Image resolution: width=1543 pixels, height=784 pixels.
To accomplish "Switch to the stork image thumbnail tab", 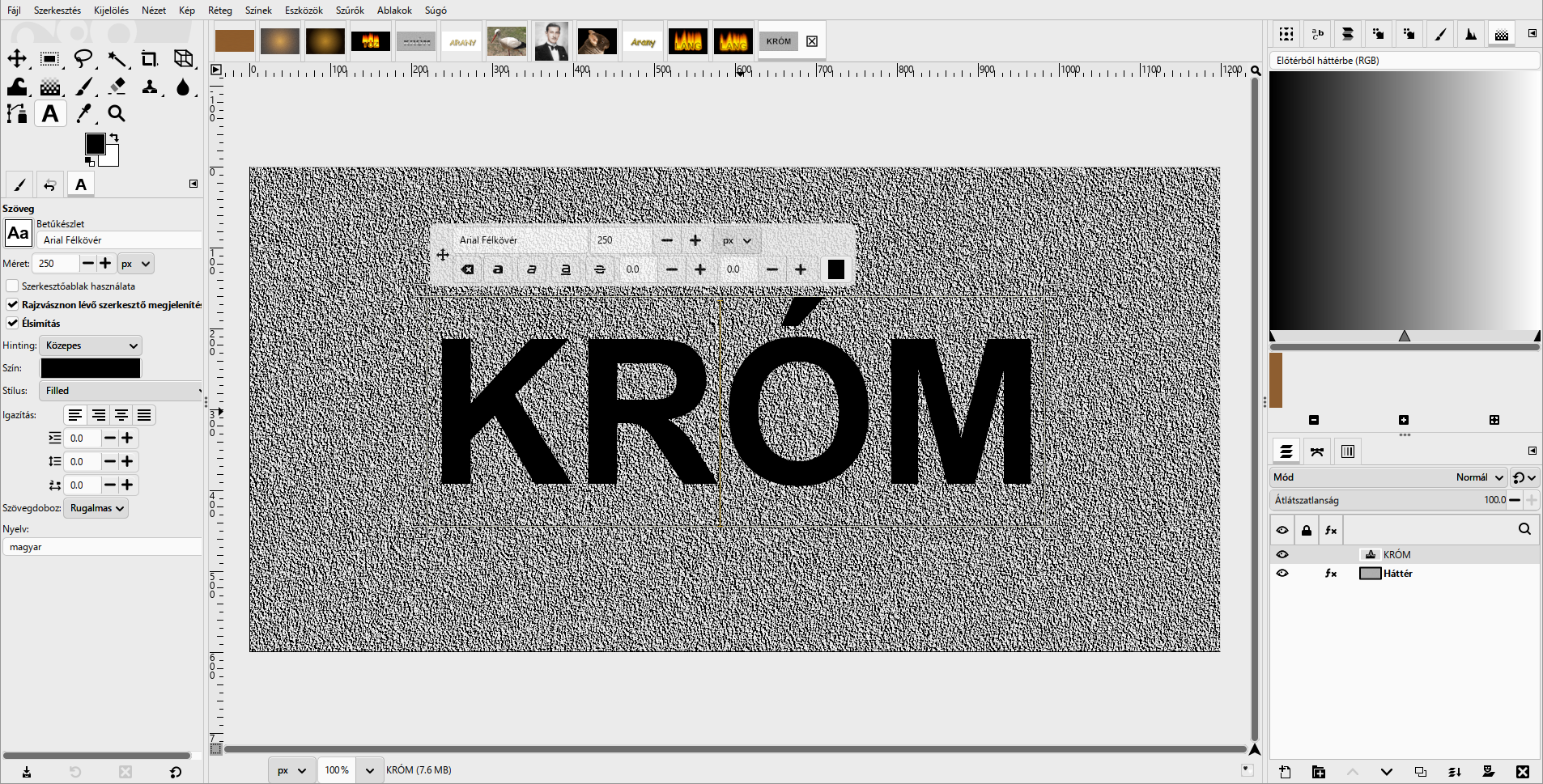I will coord(507,41).
